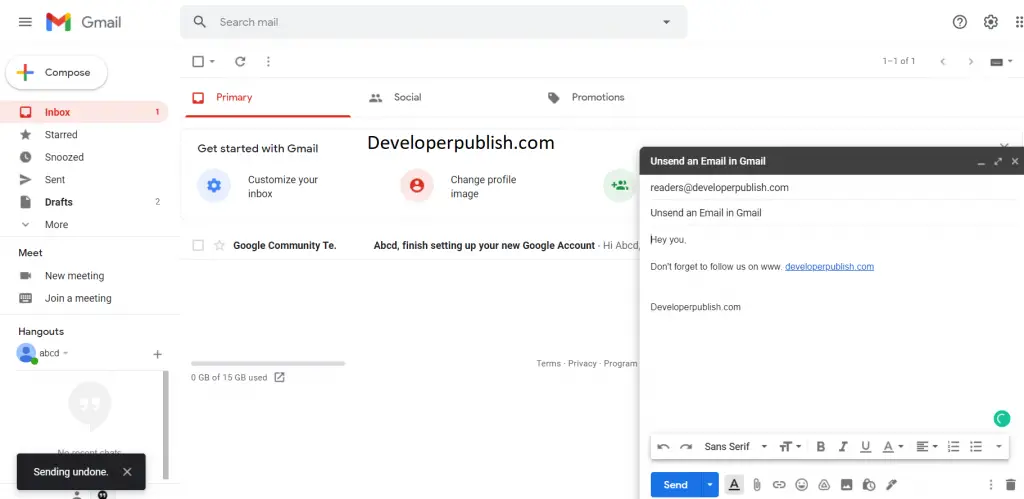The image size is (1024, 499).
Task: Star the Google Community Team email
Action: 219,246
